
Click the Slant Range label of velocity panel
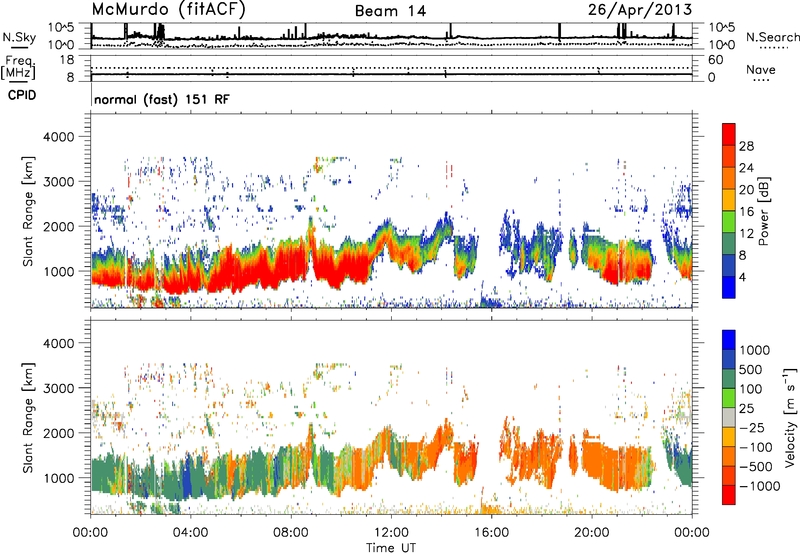[x=28, y=417]
